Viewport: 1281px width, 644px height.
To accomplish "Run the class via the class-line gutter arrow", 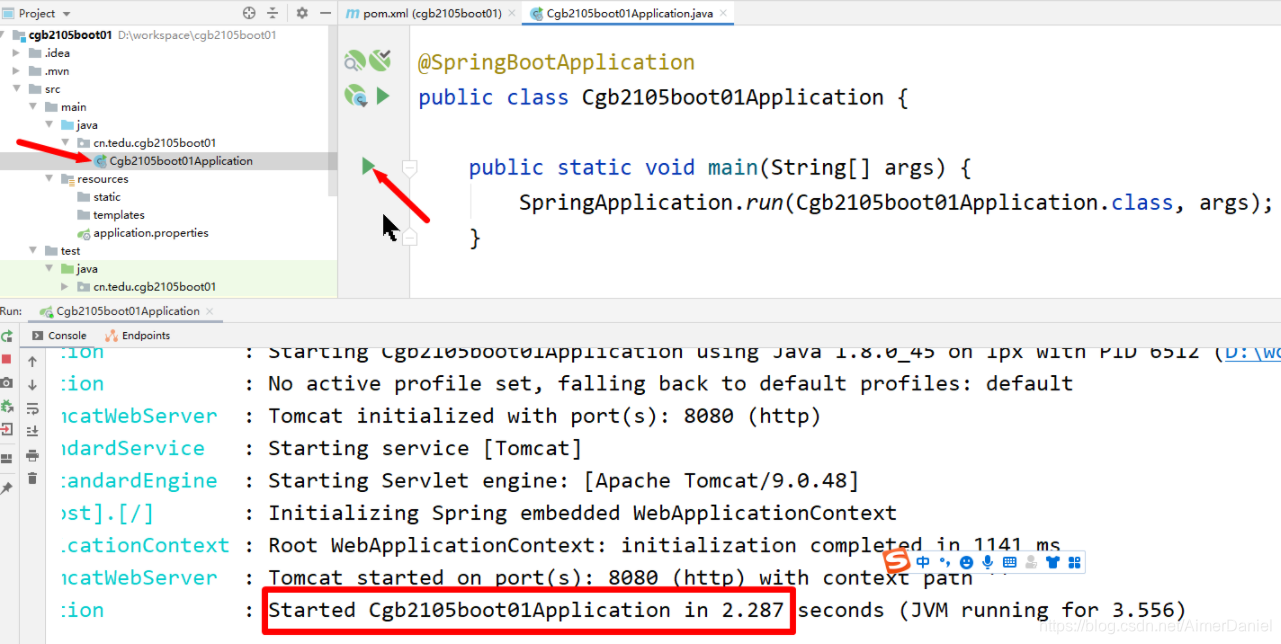I will 383,97.
